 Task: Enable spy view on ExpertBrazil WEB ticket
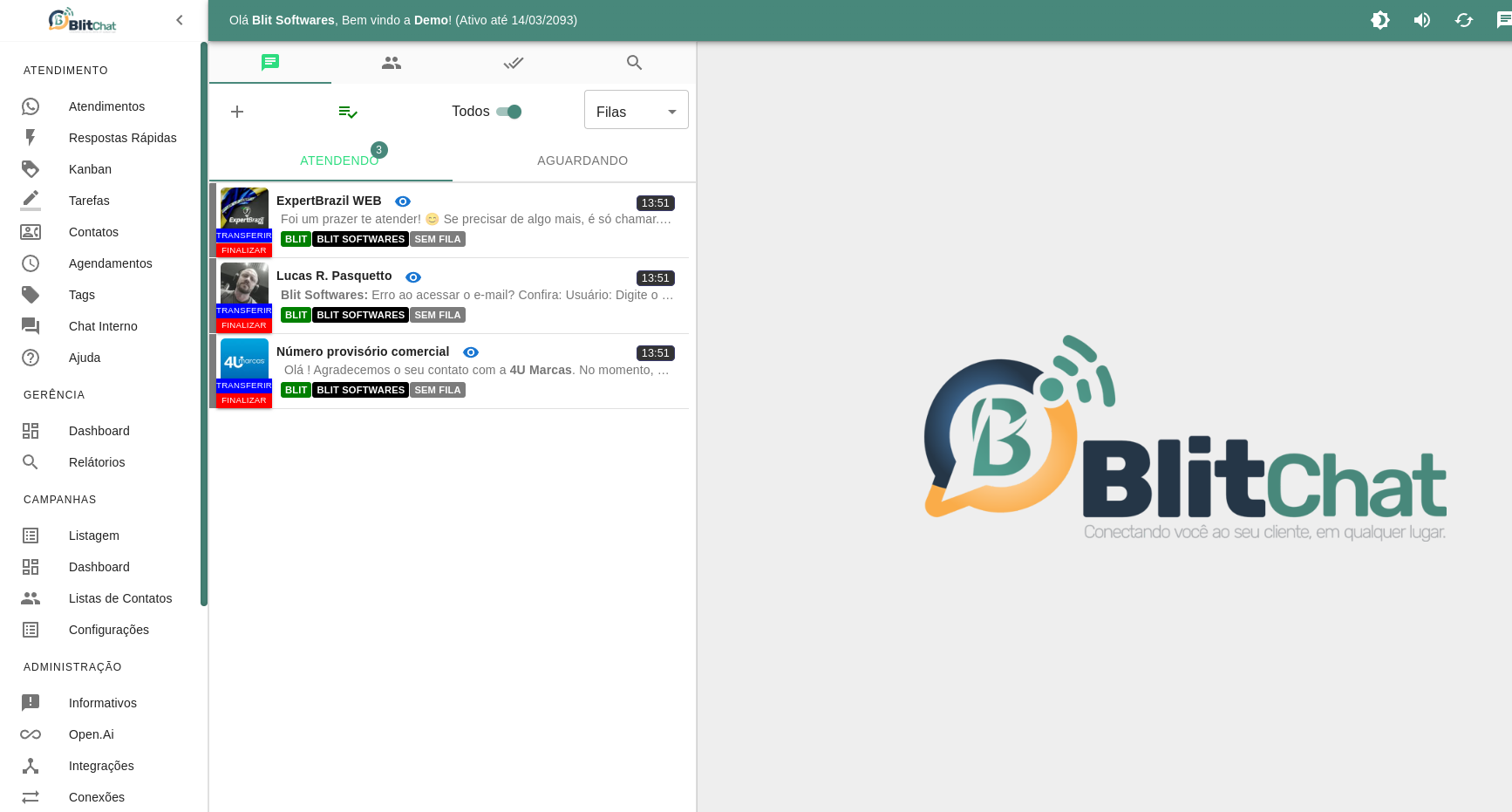click(x=402, y=201)
